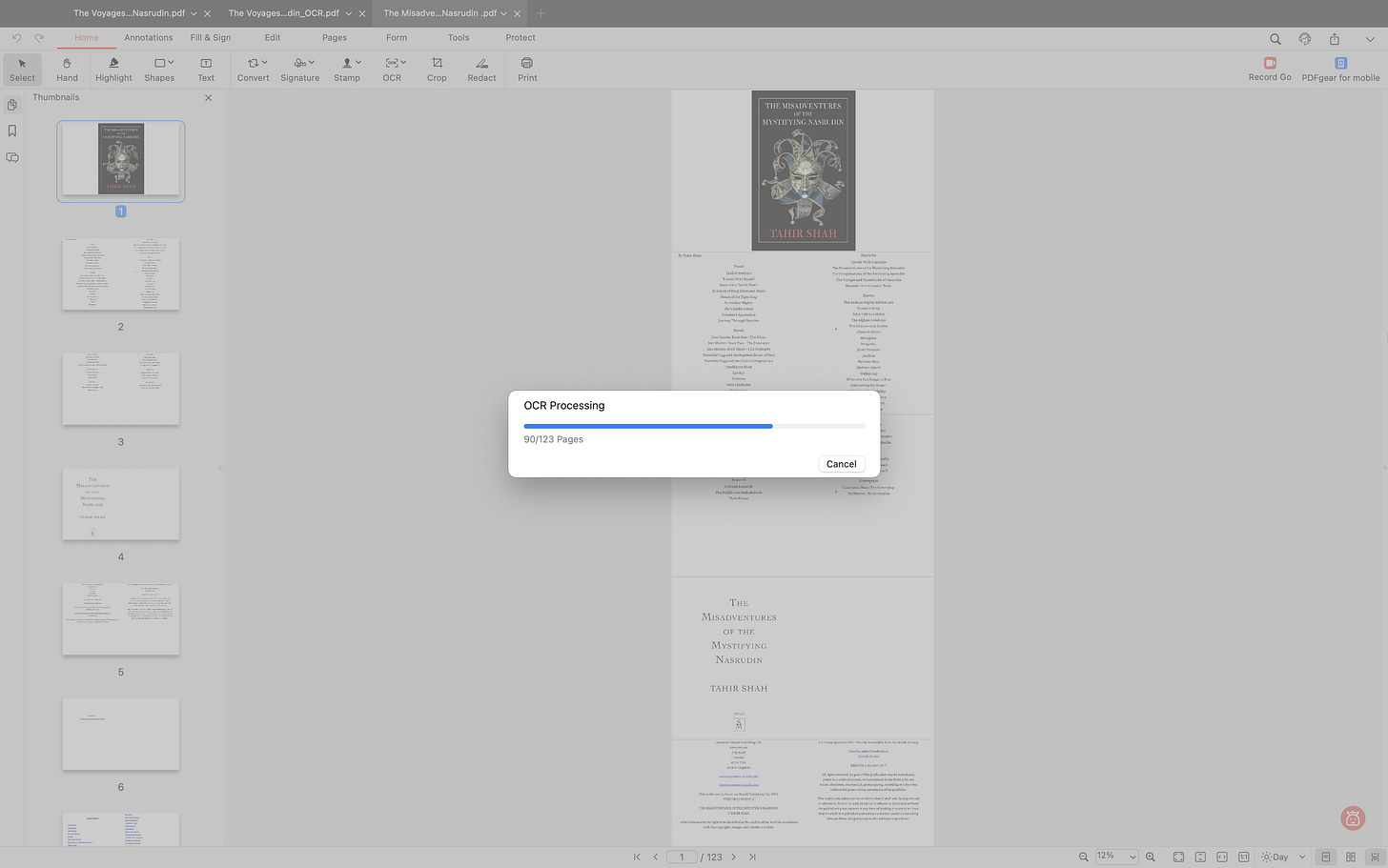This screenshot has width=1388, height=868.
Task: Expand the Shapes dropdown arrow
Action: (x=171, y=63)
